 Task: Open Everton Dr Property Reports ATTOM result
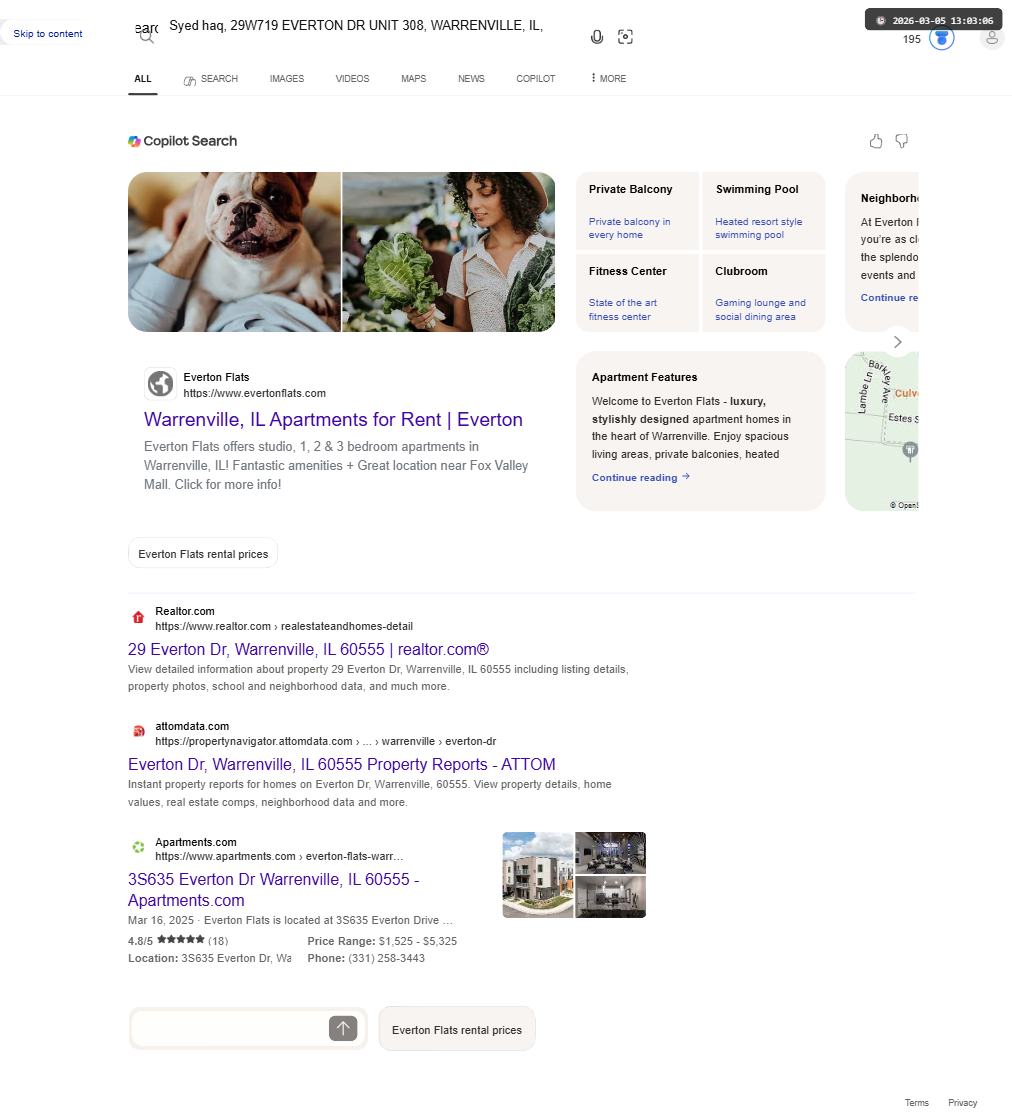341,764
